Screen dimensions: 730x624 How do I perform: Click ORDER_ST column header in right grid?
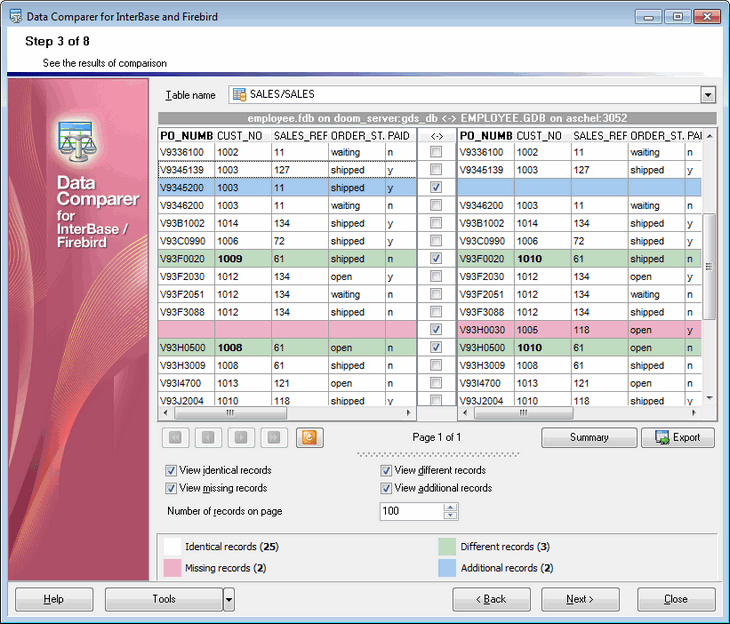pyautogui.click(x=656, y=136)
